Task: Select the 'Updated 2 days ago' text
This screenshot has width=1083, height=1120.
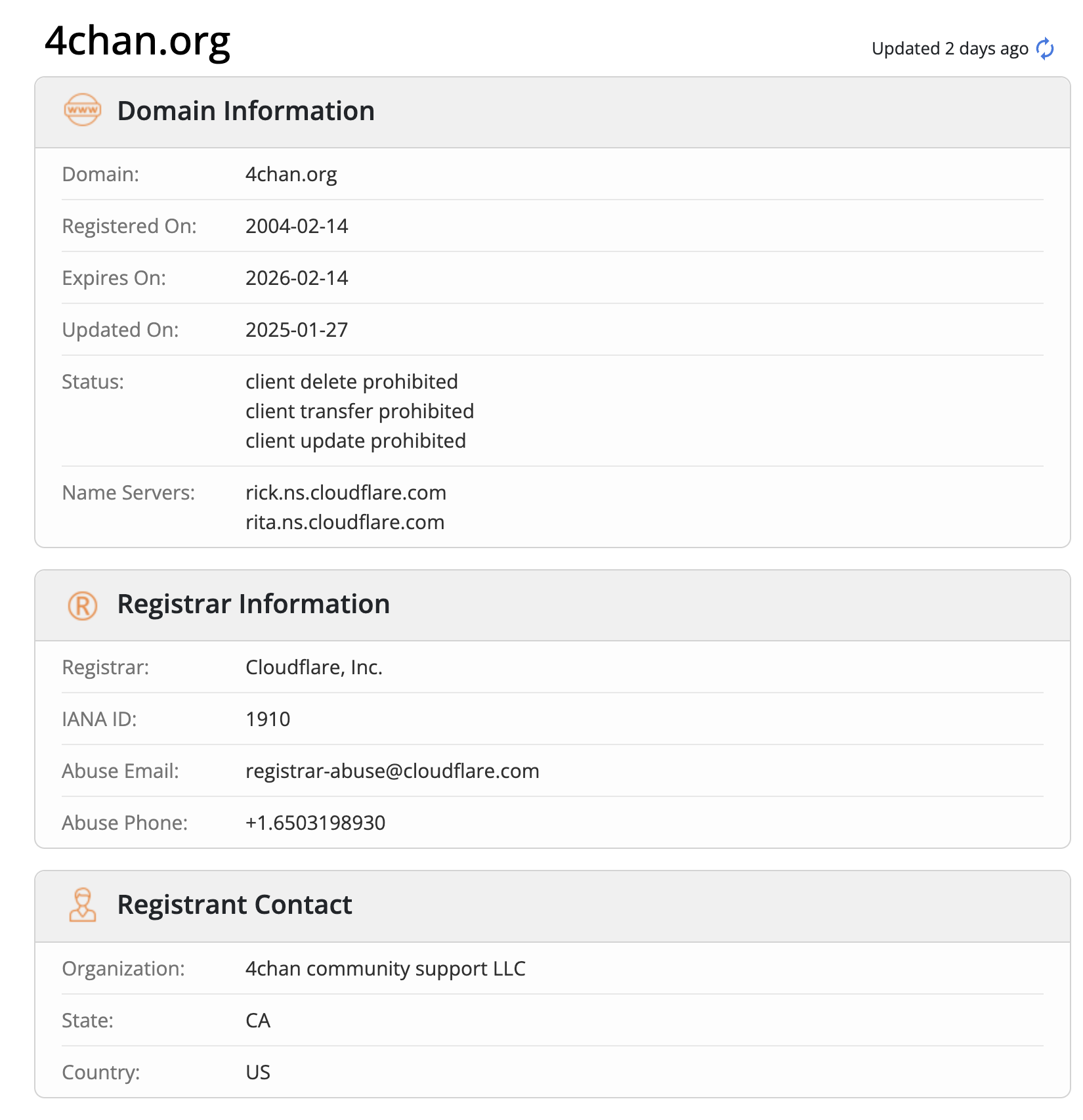Action: [x=950, y=49]
